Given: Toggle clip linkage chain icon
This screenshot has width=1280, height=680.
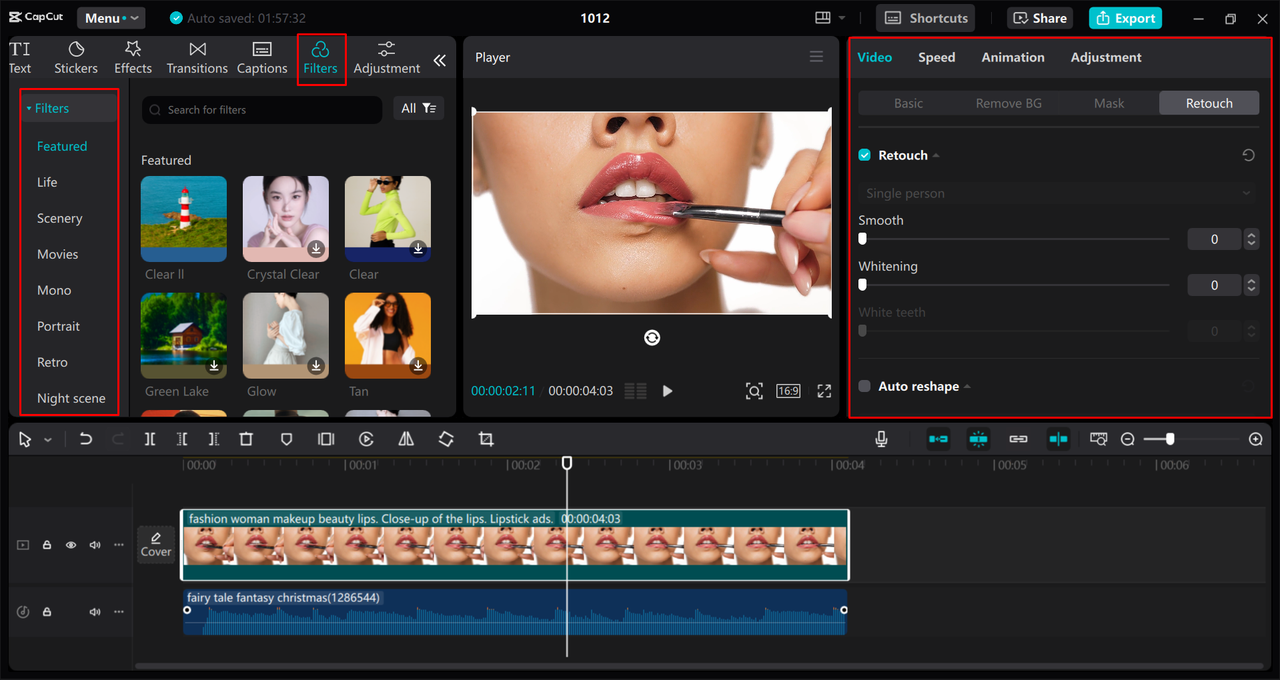Looking at the screenshot, I should click(1018, 439).
